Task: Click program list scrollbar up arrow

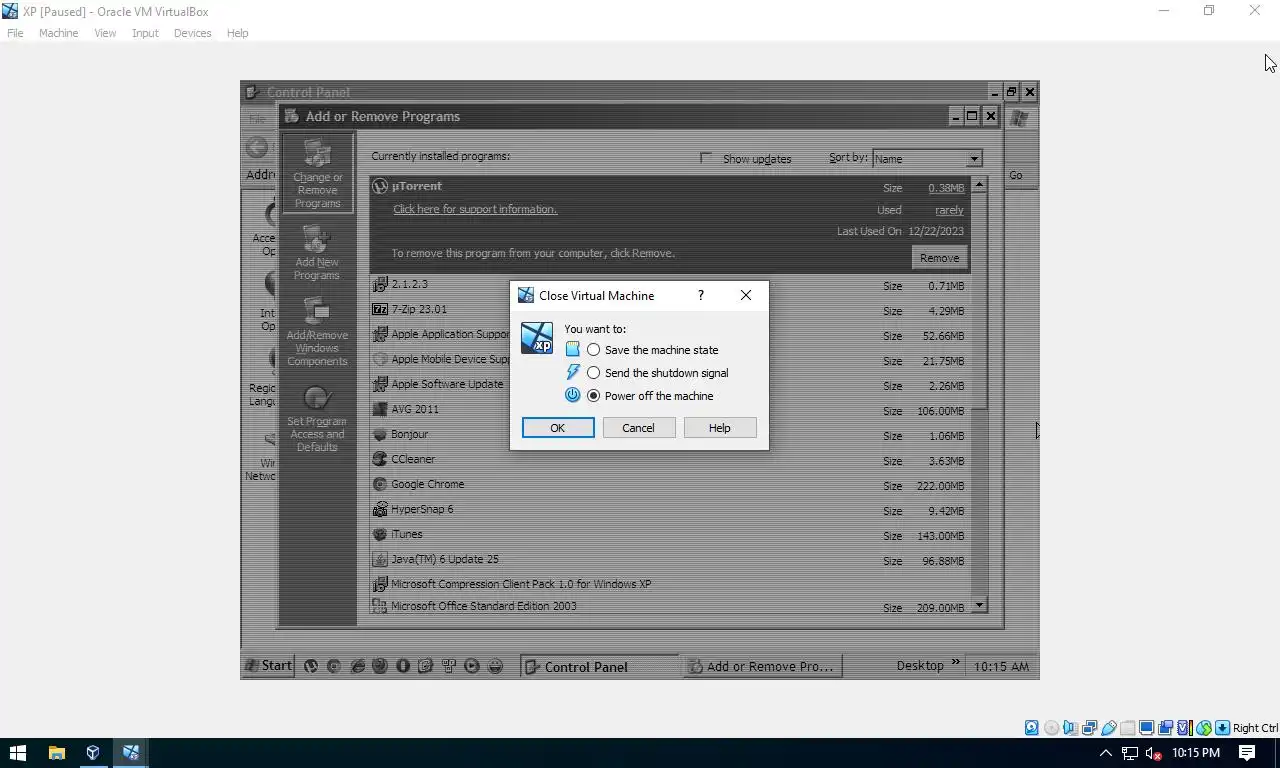Action: 979,185
